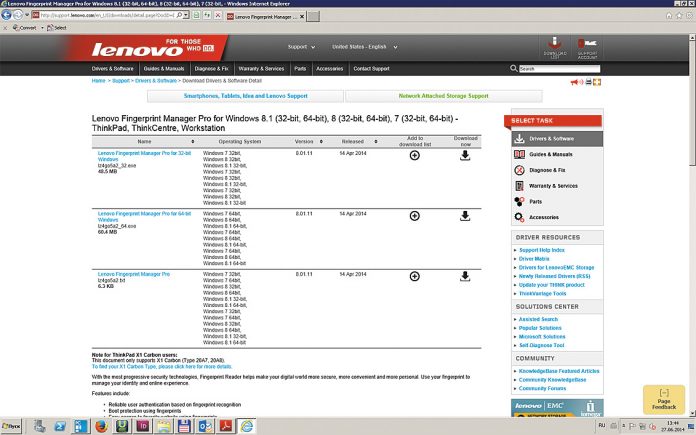Select the Parts icon in Select Task
This screenshot has height=435, width=696.
point(519,201)
